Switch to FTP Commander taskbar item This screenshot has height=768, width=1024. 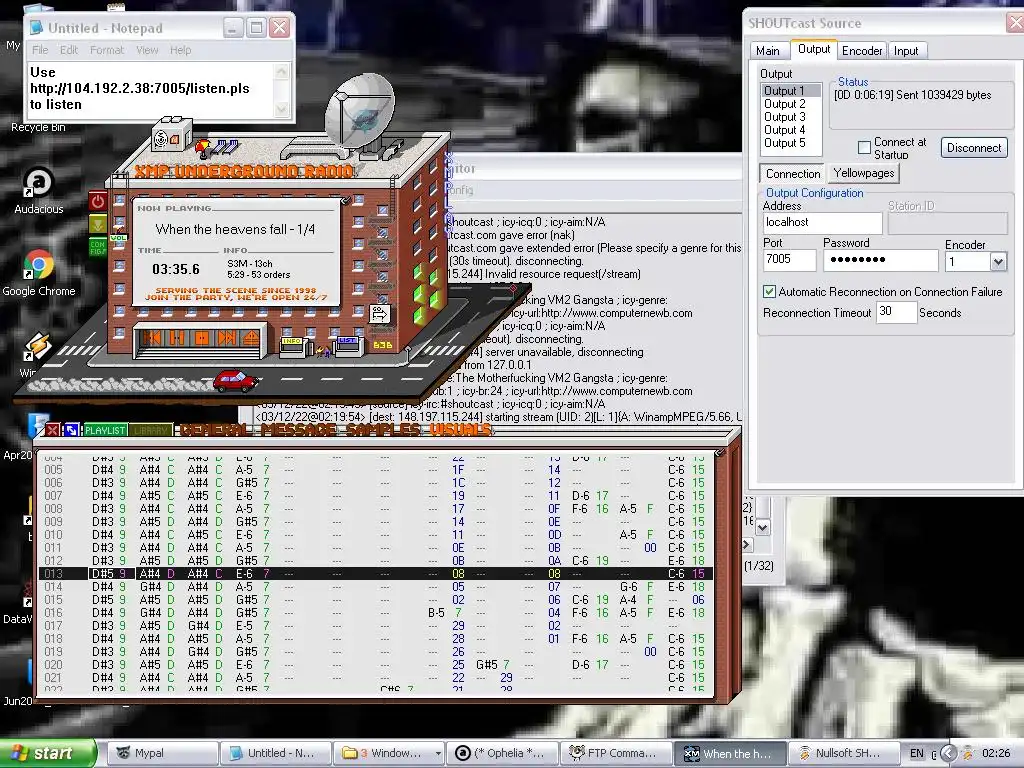point(616,754)
